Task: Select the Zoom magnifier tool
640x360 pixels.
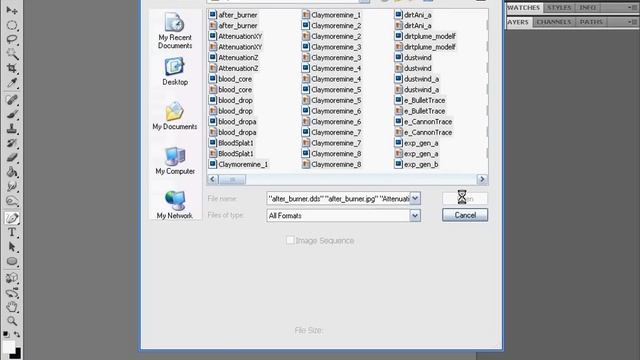Action: point(12,321)
